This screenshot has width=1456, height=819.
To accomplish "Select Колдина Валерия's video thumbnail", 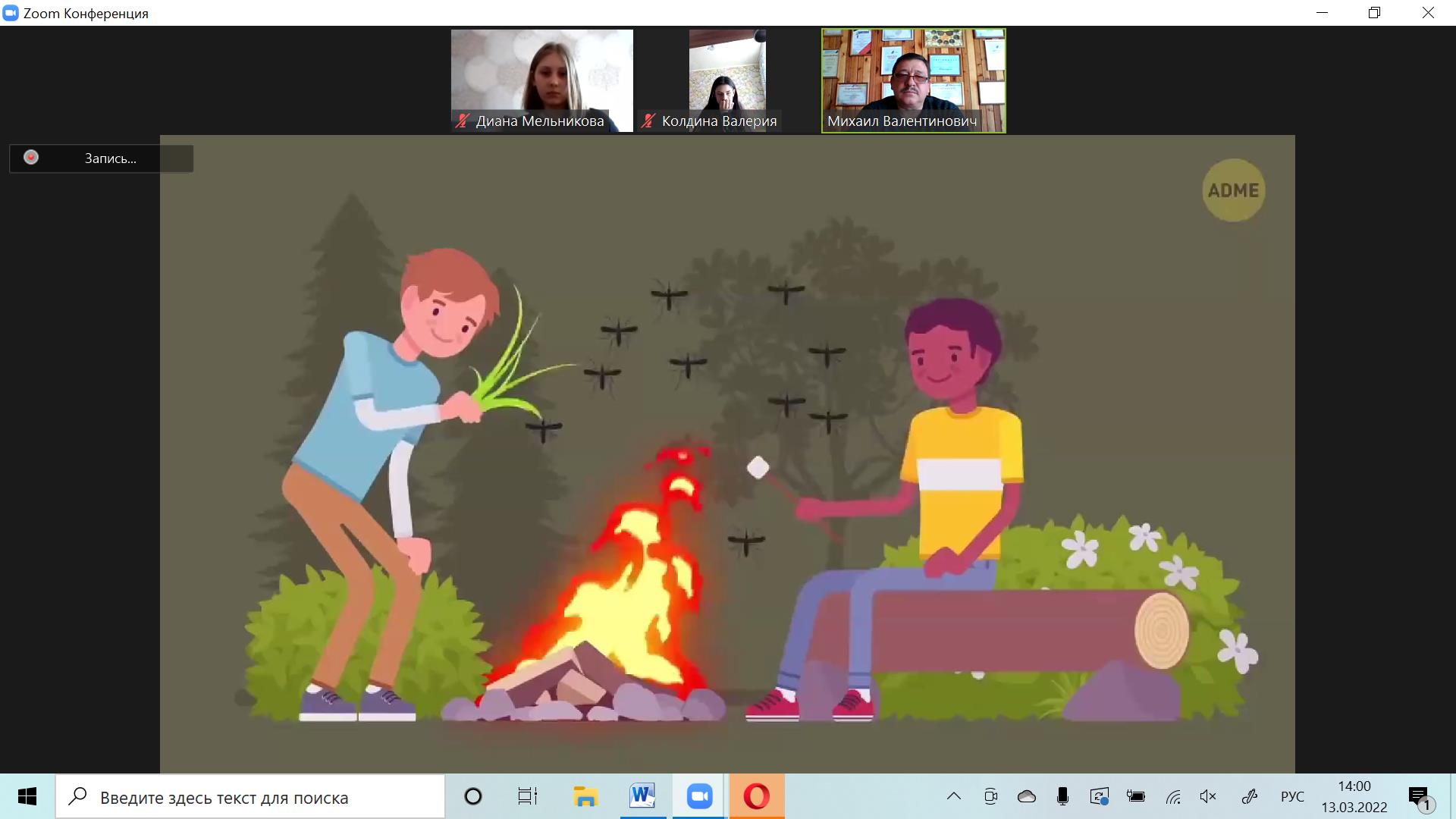I will tap(726, 80).
